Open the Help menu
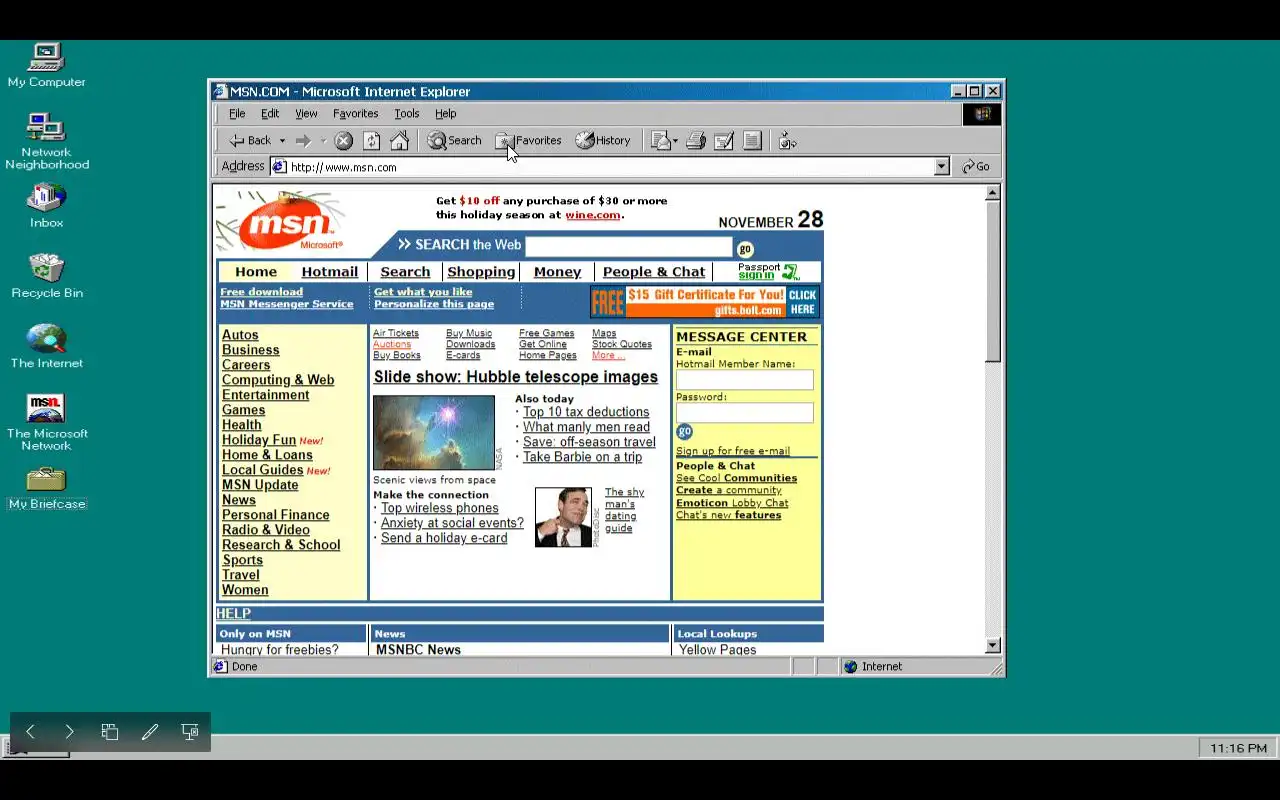This screenshot has height=800, width=1280. click(445, 114)
